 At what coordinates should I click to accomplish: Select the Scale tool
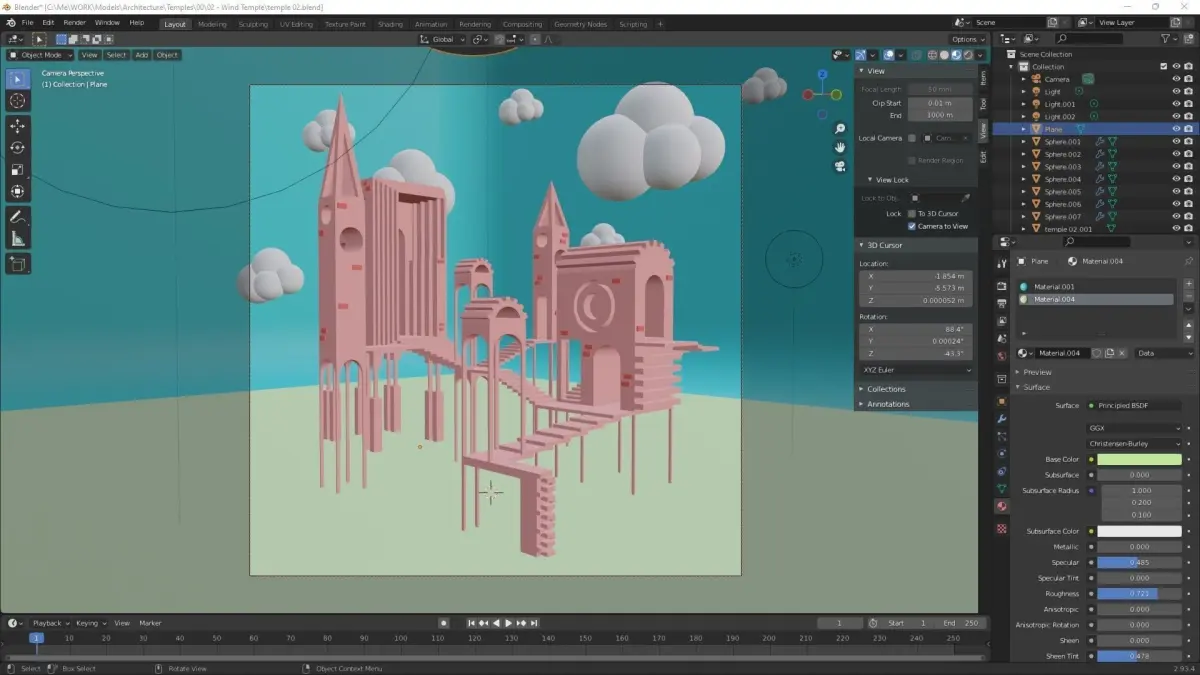click(18, 169)
